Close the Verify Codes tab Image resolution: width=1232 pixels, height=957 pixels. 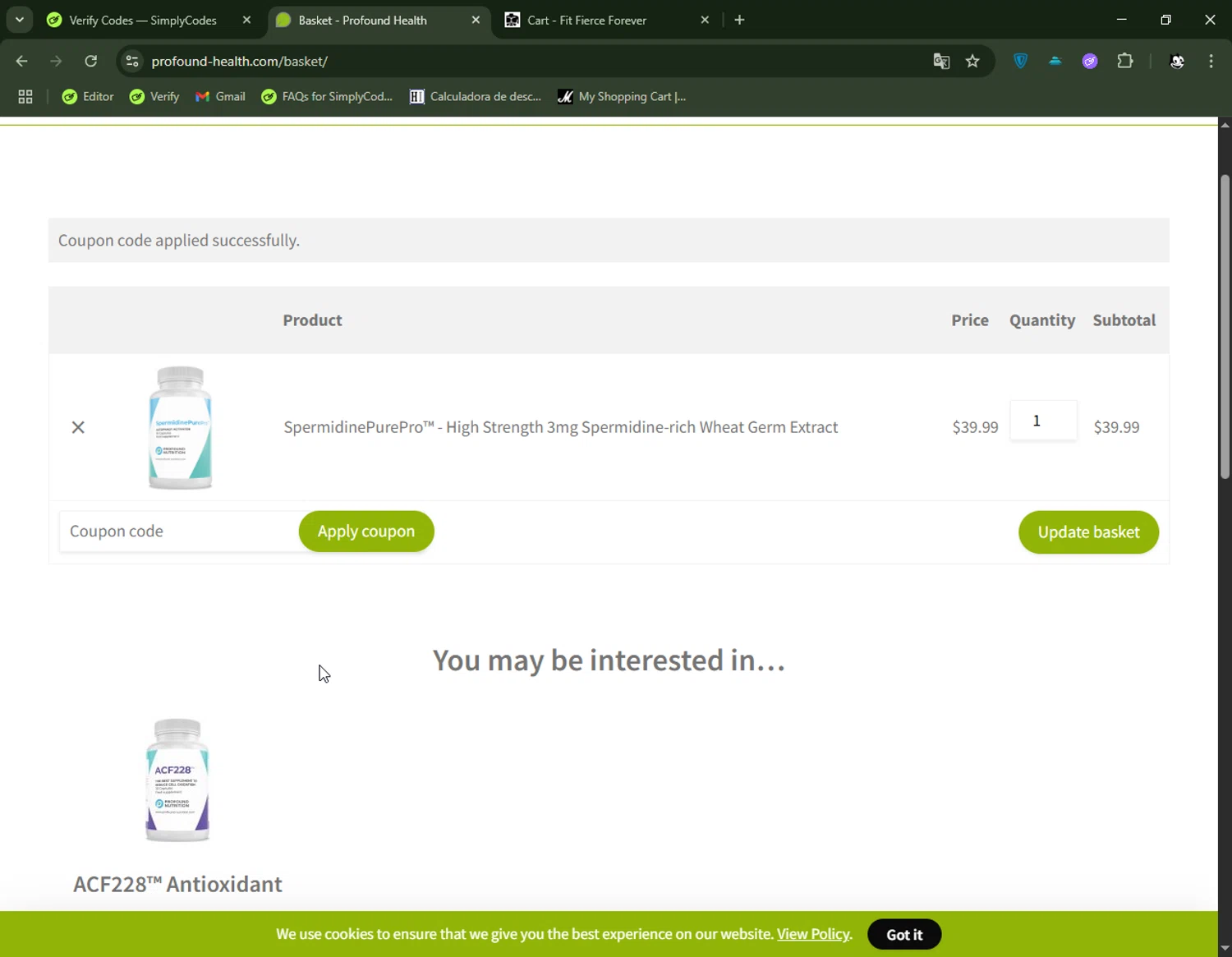point(246,20)
